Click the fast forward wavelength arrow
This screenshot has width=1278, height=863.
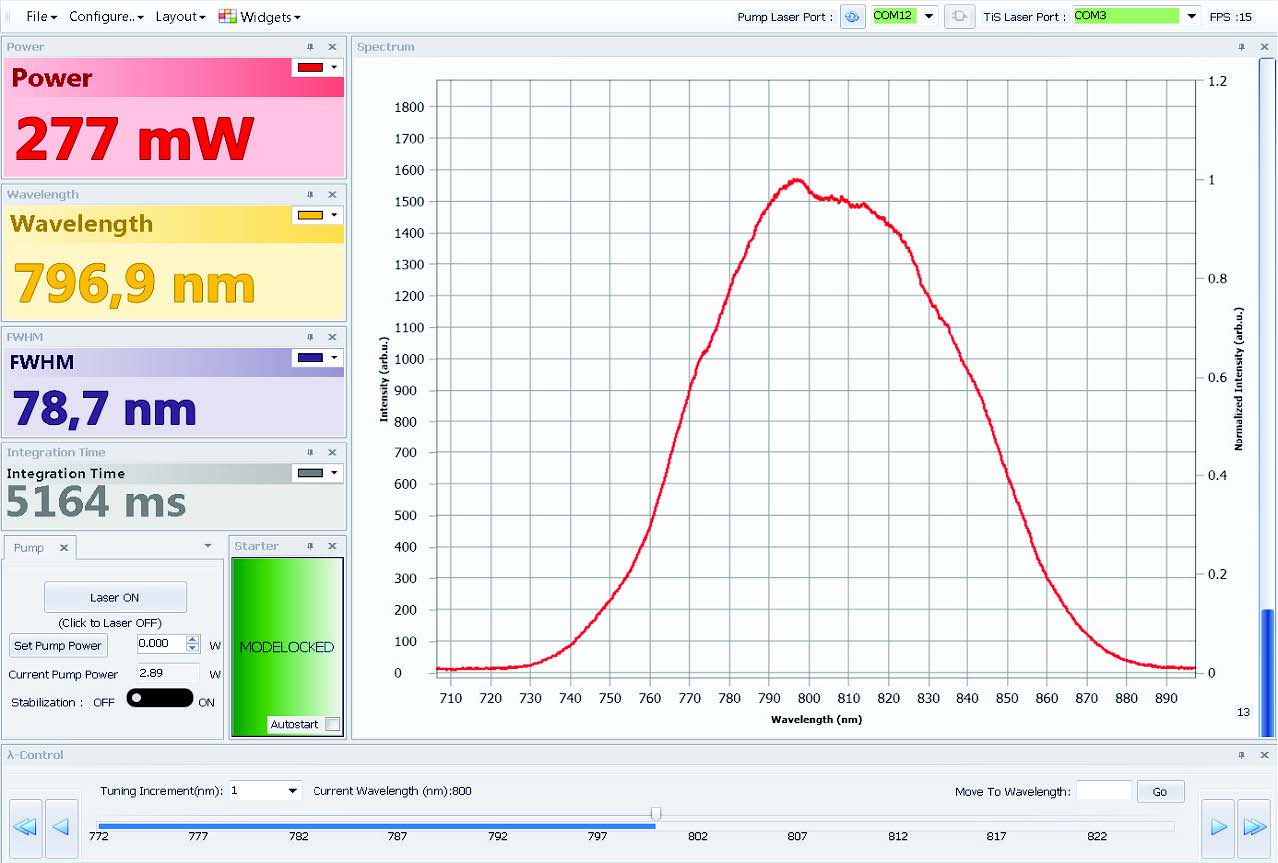1253,827
